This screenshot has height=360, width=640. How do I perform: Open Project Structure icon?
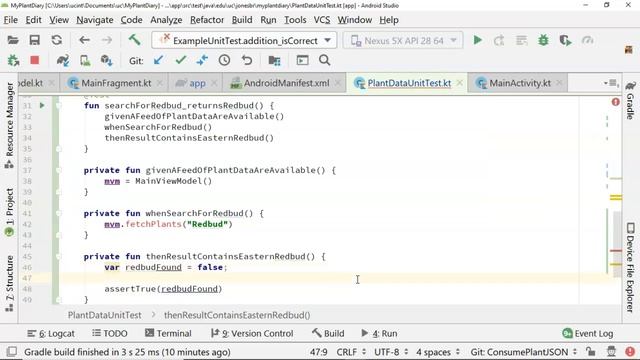click(274, 60)
